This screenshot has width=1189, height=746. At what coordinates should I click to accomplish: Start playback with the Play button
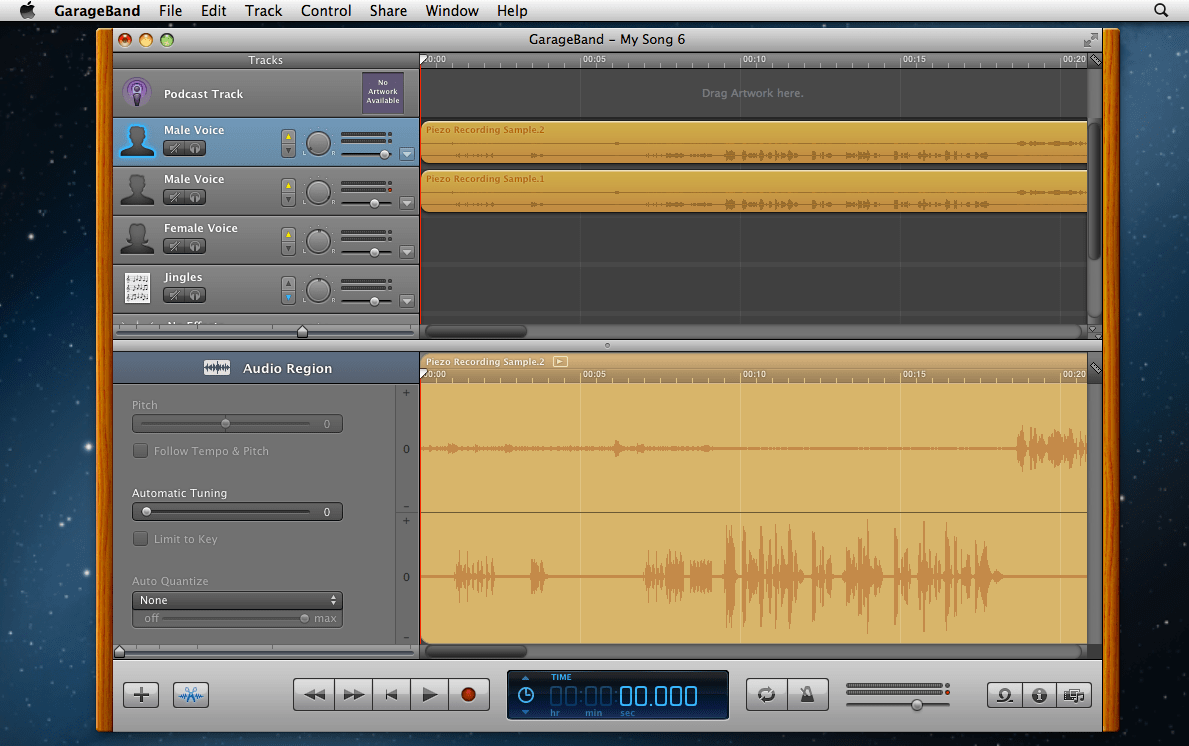[429, 694]
